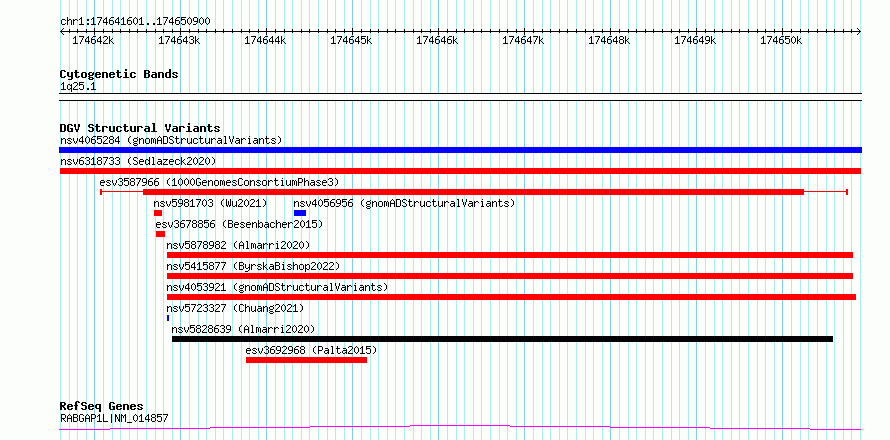This screenshot has width=890, height=440.
Task: Click the black nsv5828639 Almarri2020 bar
Action: pos(502,339)
